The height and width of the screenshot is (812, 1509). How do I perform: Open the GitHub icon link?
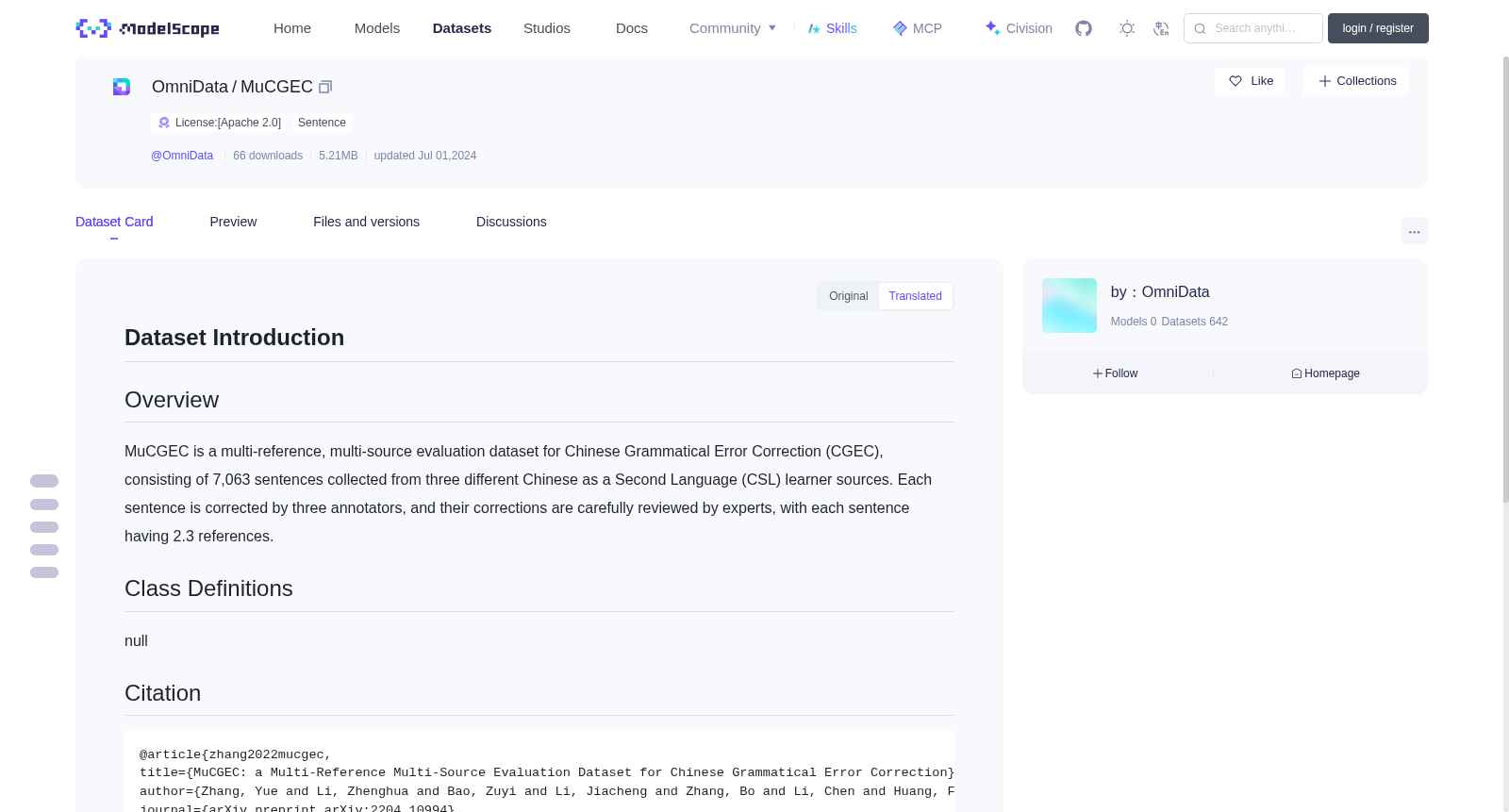(x=1084, y=28)
